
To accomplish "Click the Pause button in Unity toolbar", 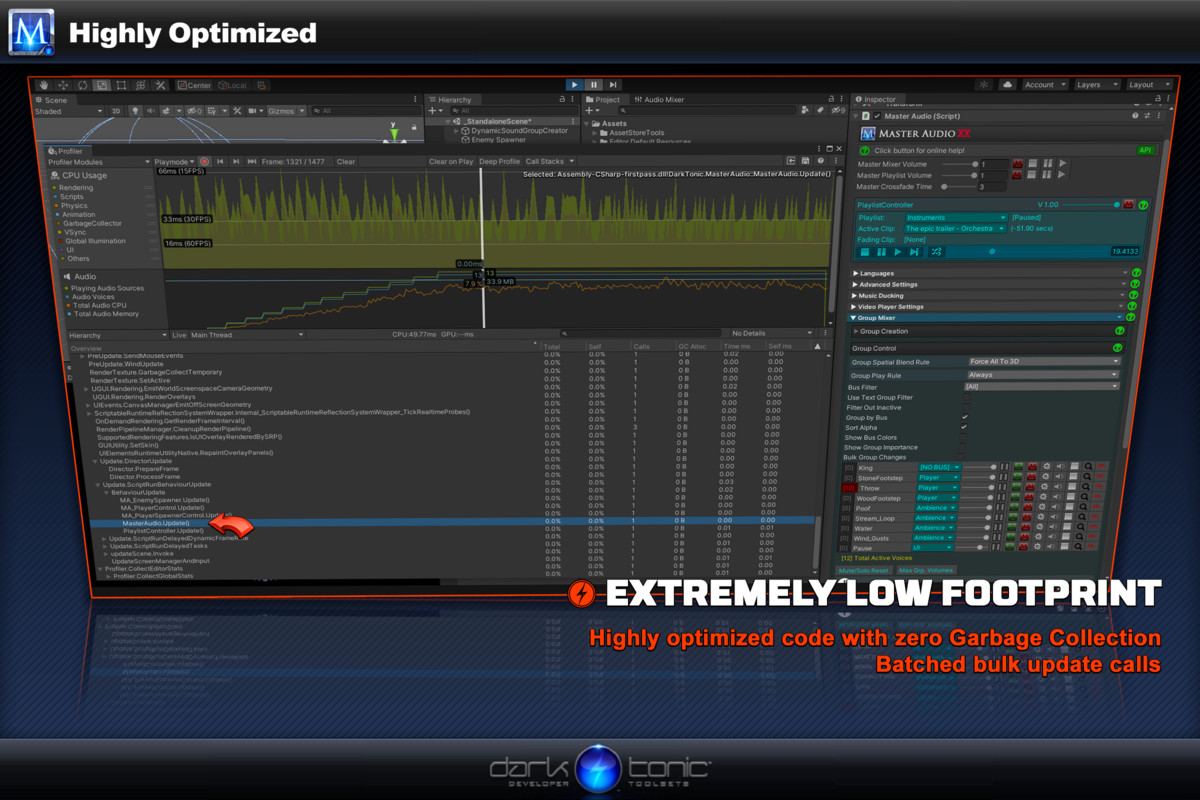I will pos(593,85).
